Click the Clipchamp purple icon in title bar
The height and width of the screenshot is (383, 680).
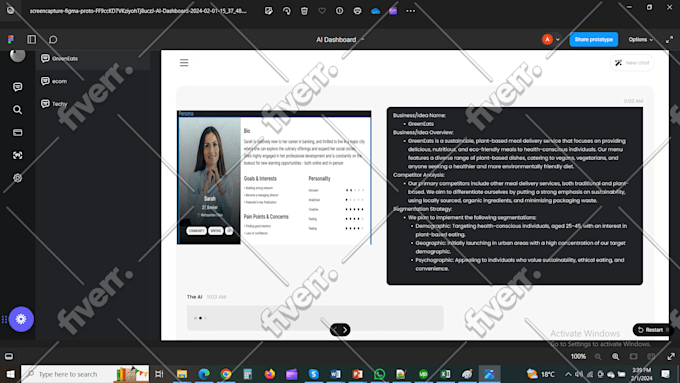[x=393, y=11]
